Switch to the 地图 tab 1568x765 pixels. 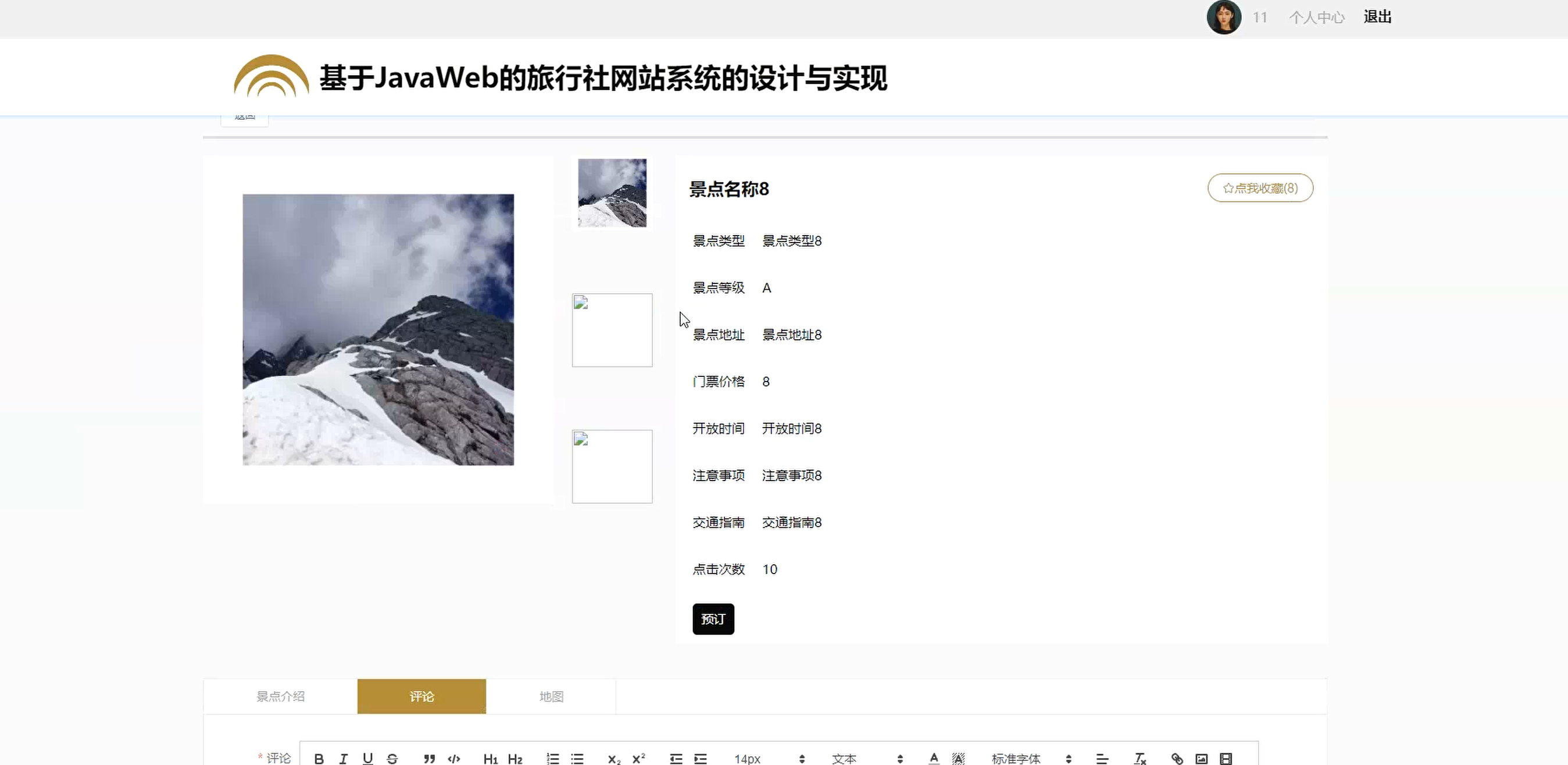pyautogui.click(x=551, y=696)
